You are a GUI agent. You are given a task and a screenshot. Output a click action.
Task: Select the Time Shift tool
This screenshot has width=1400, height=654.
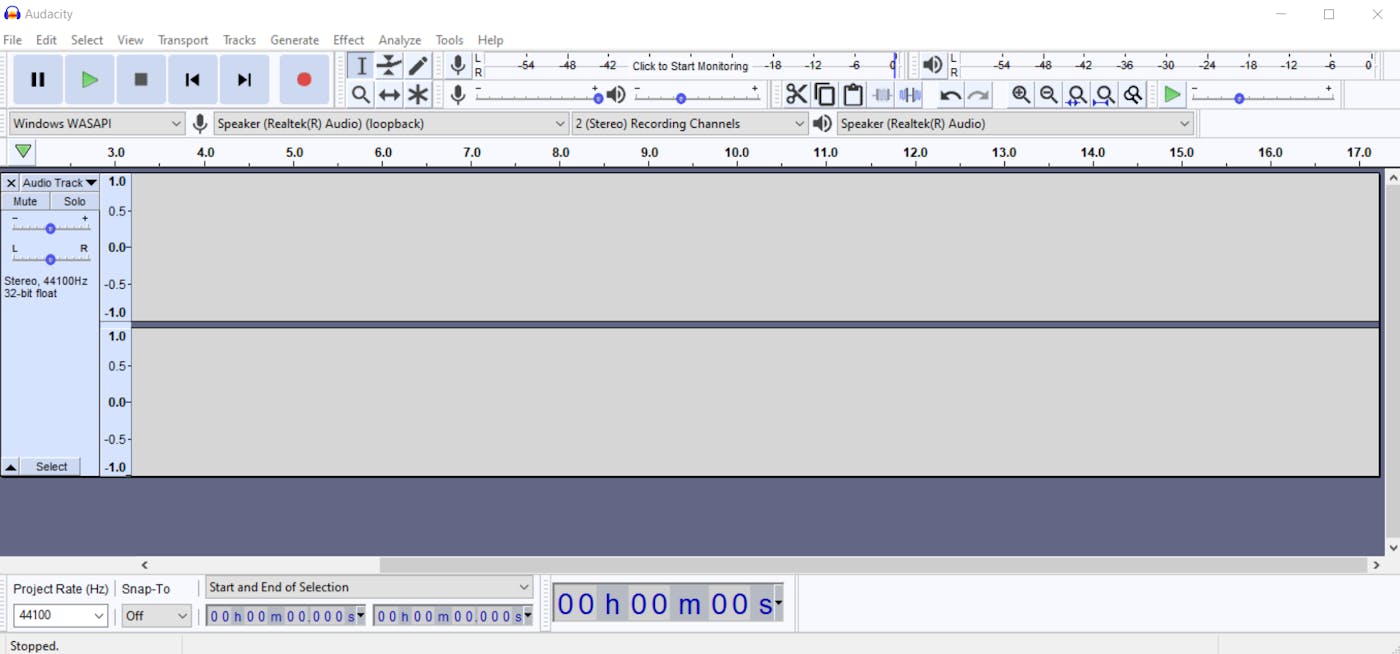(390, 94)
